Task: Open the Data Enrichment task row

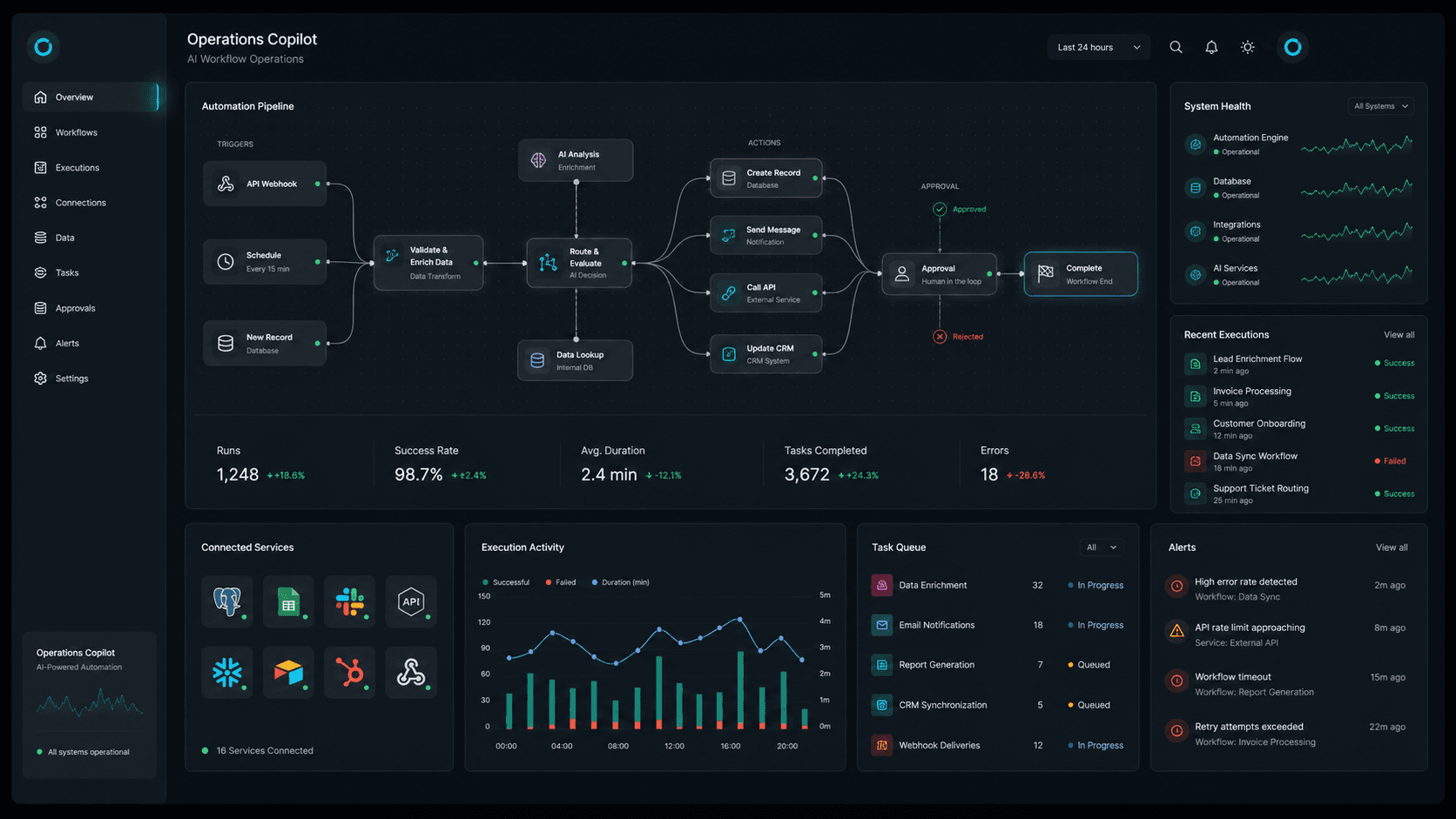Action: coord(998,586)
